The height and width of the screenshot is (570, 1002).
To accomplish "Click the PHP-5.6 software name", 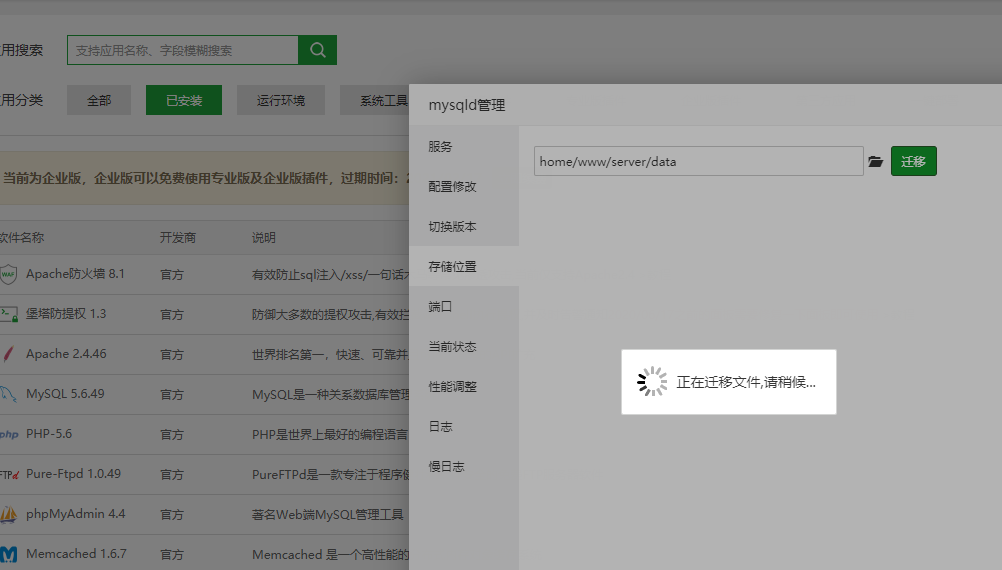I will [x=49, y=433].
